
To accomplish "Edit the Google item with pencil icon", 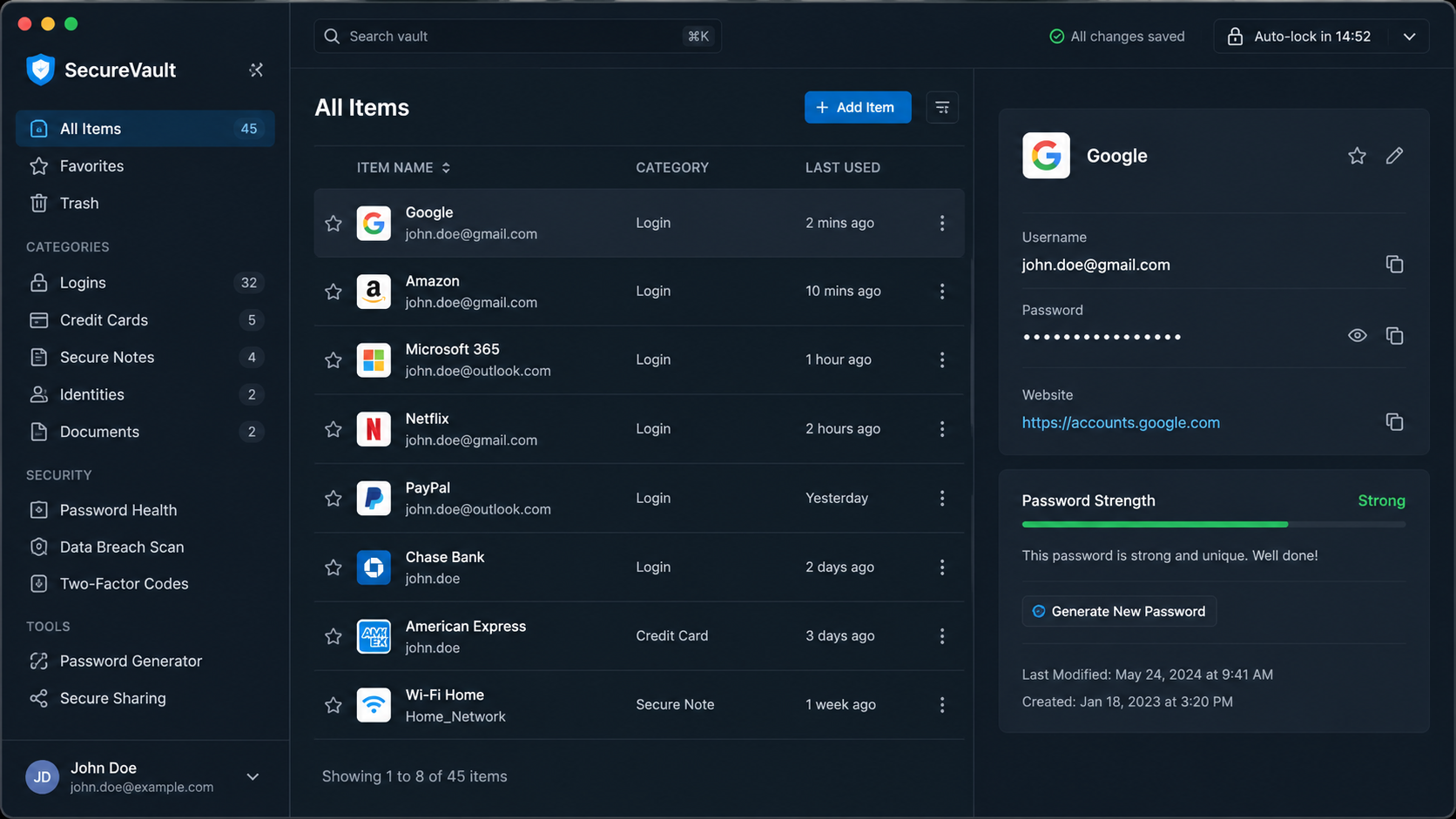I will tap(1394, 155).
